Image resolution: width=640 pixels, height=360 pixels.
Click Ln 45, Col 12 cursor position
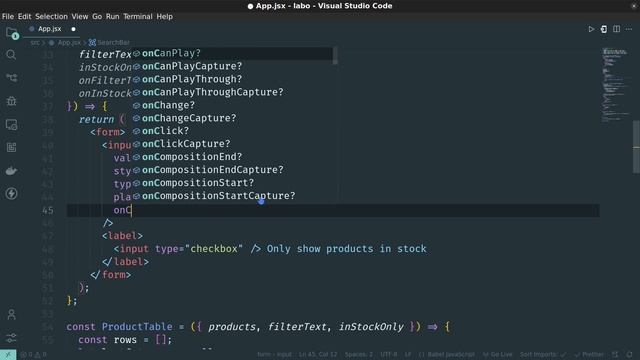coord(318,355)
